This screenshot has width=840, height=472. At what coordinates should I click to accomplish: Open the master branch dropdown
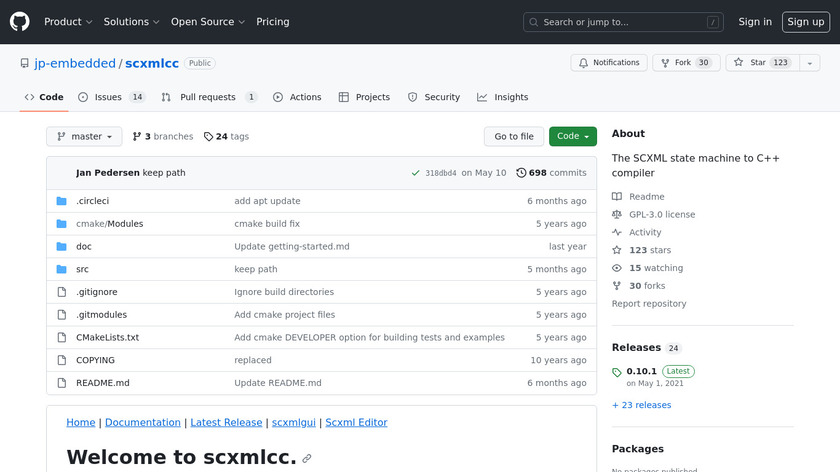click(84, 137)
